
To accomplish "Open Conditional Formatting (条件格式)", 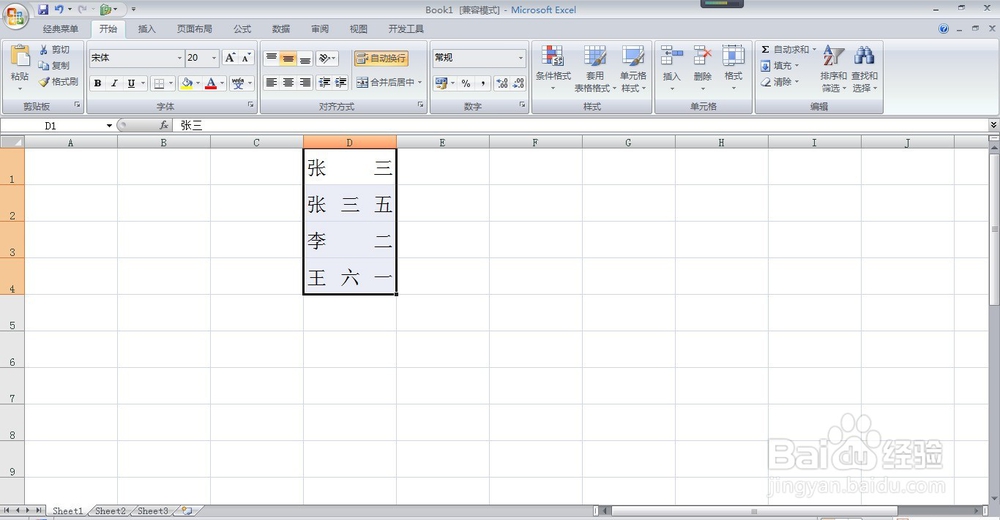I will point(553,69).
